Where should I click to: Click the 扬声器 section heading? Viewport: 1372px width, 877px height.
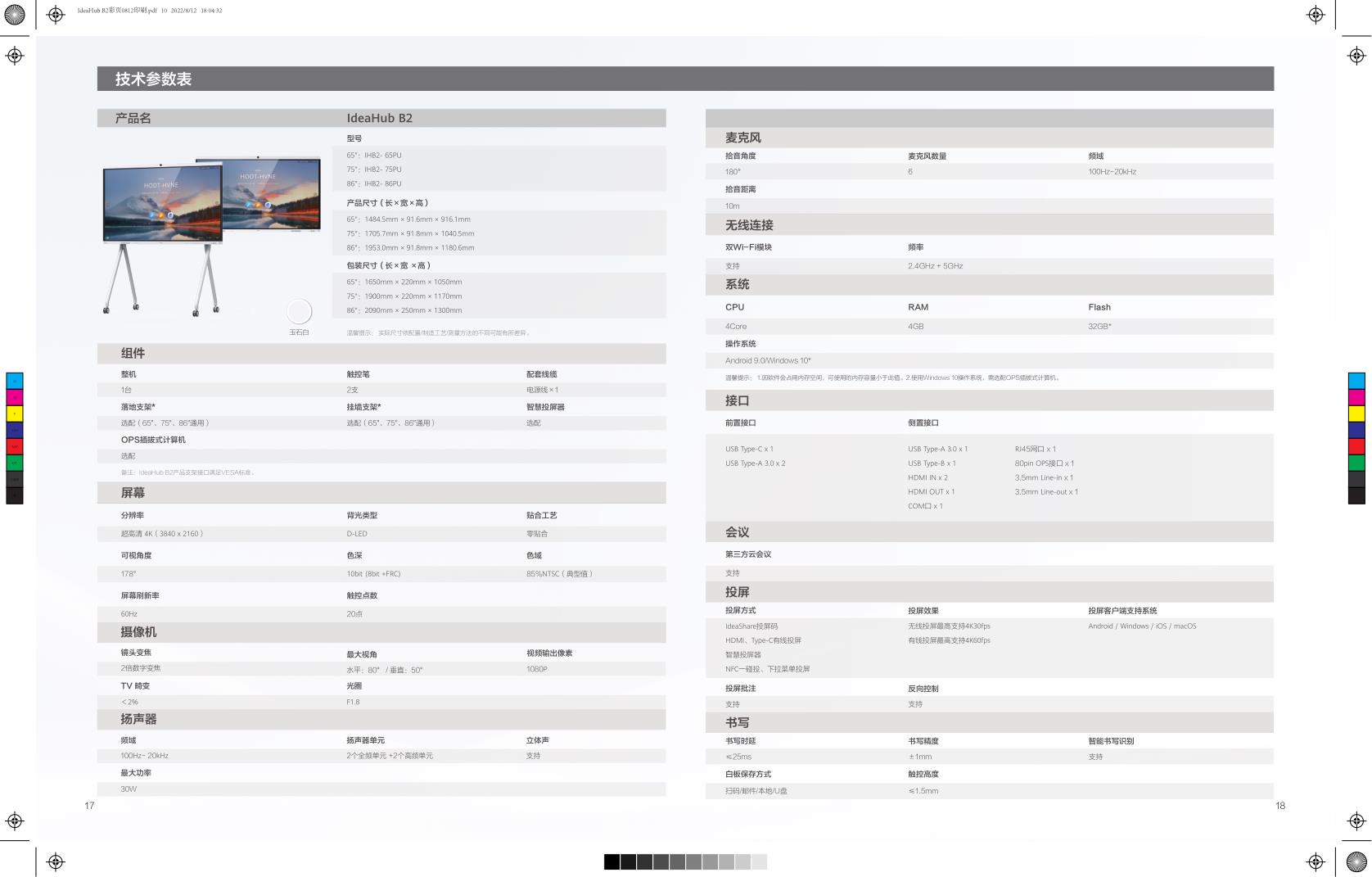(x=138, y=718)
